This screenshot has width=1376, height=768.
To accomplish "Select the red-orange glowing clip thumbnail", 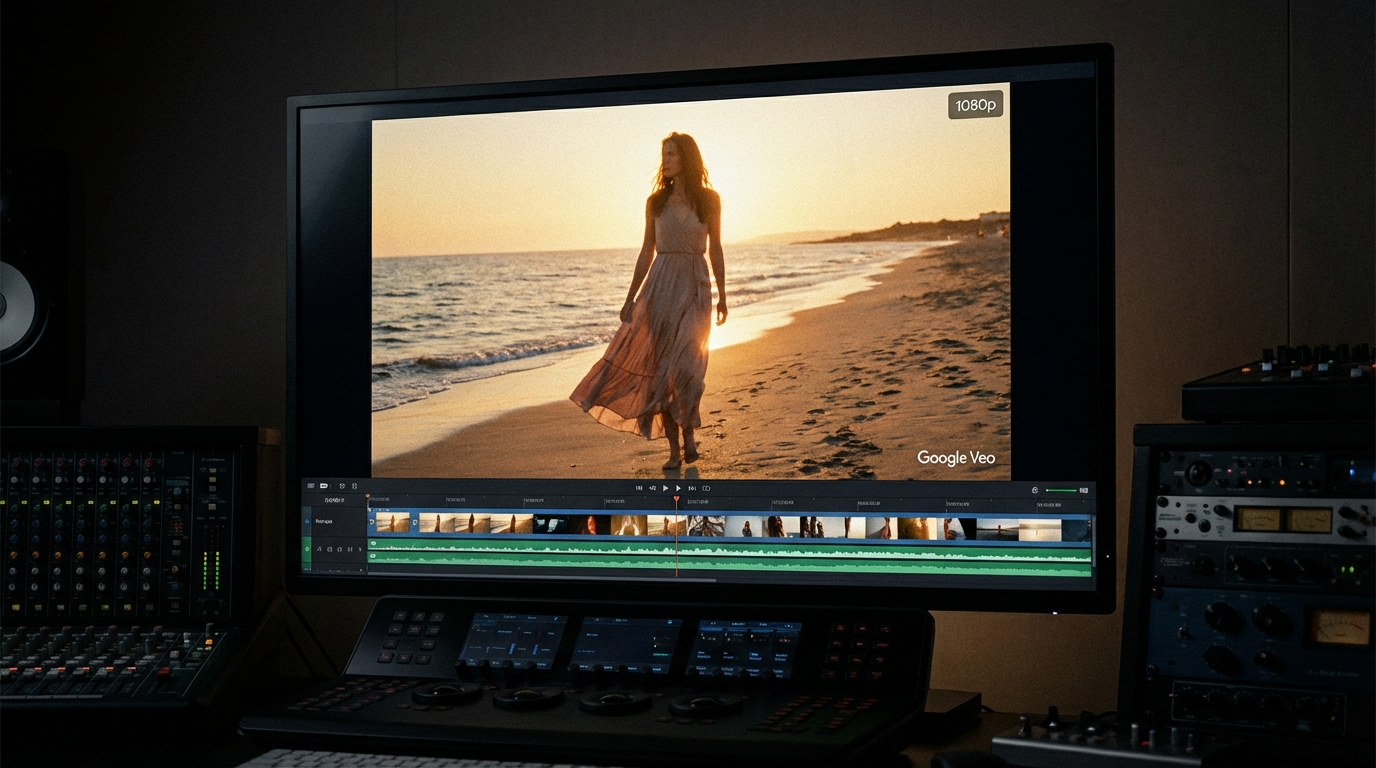I will point(590,524).
